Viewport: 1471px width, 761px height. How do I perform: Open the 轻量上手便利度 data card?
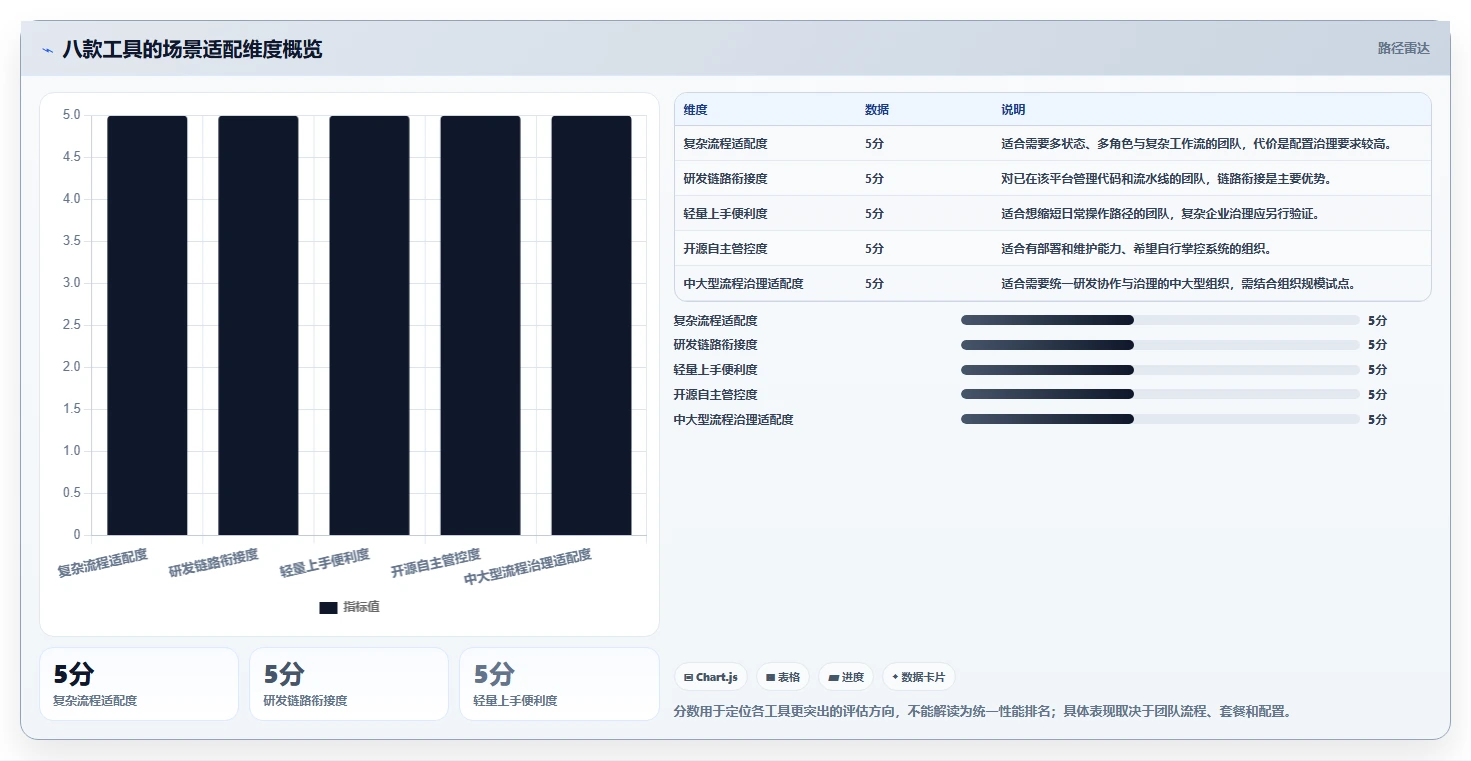[559, 684]
